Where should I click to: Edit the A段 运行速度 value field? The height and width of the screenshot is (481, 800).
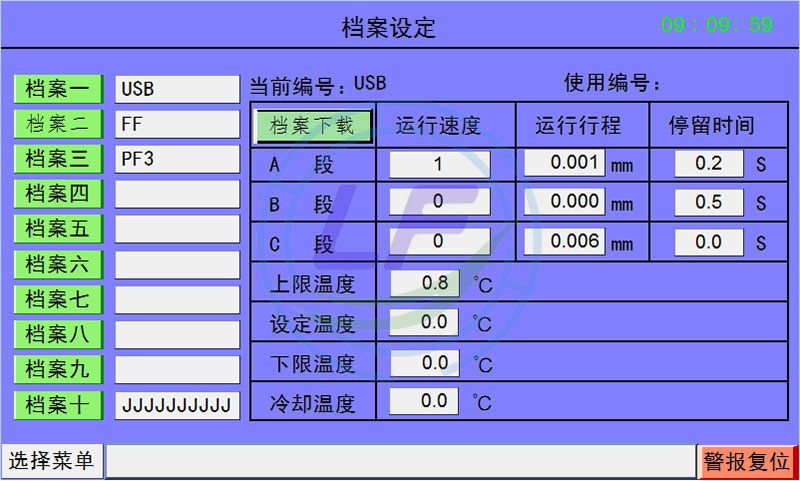point(439,164)
